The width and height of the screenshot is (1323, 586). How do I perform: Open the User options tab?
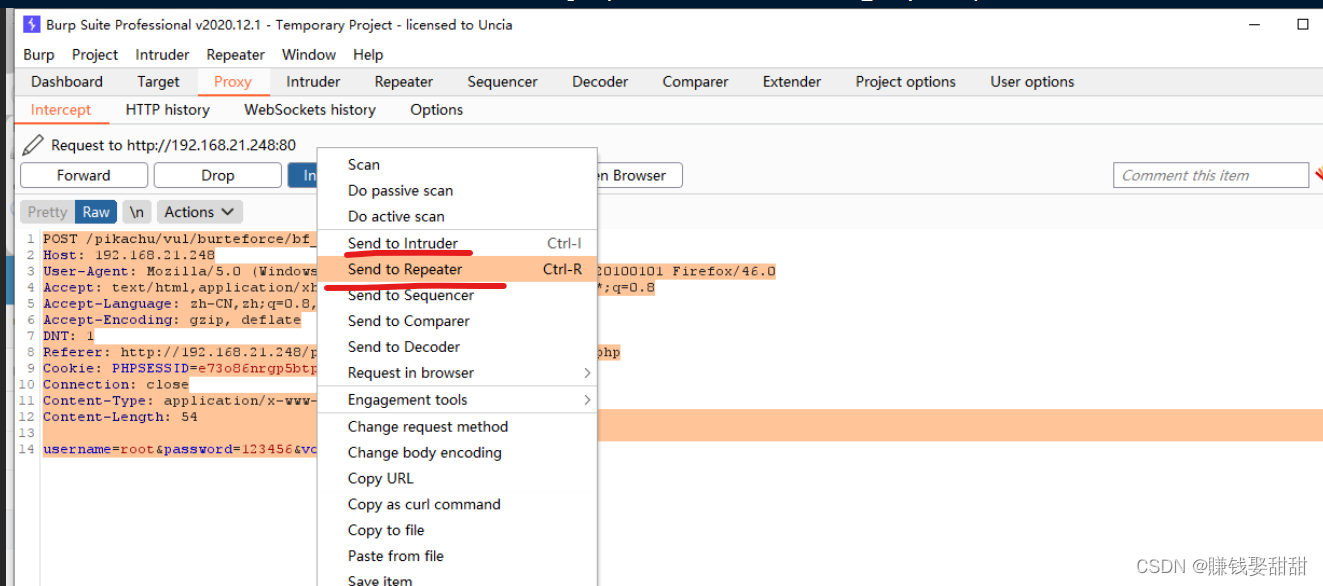pos(1032,82)
